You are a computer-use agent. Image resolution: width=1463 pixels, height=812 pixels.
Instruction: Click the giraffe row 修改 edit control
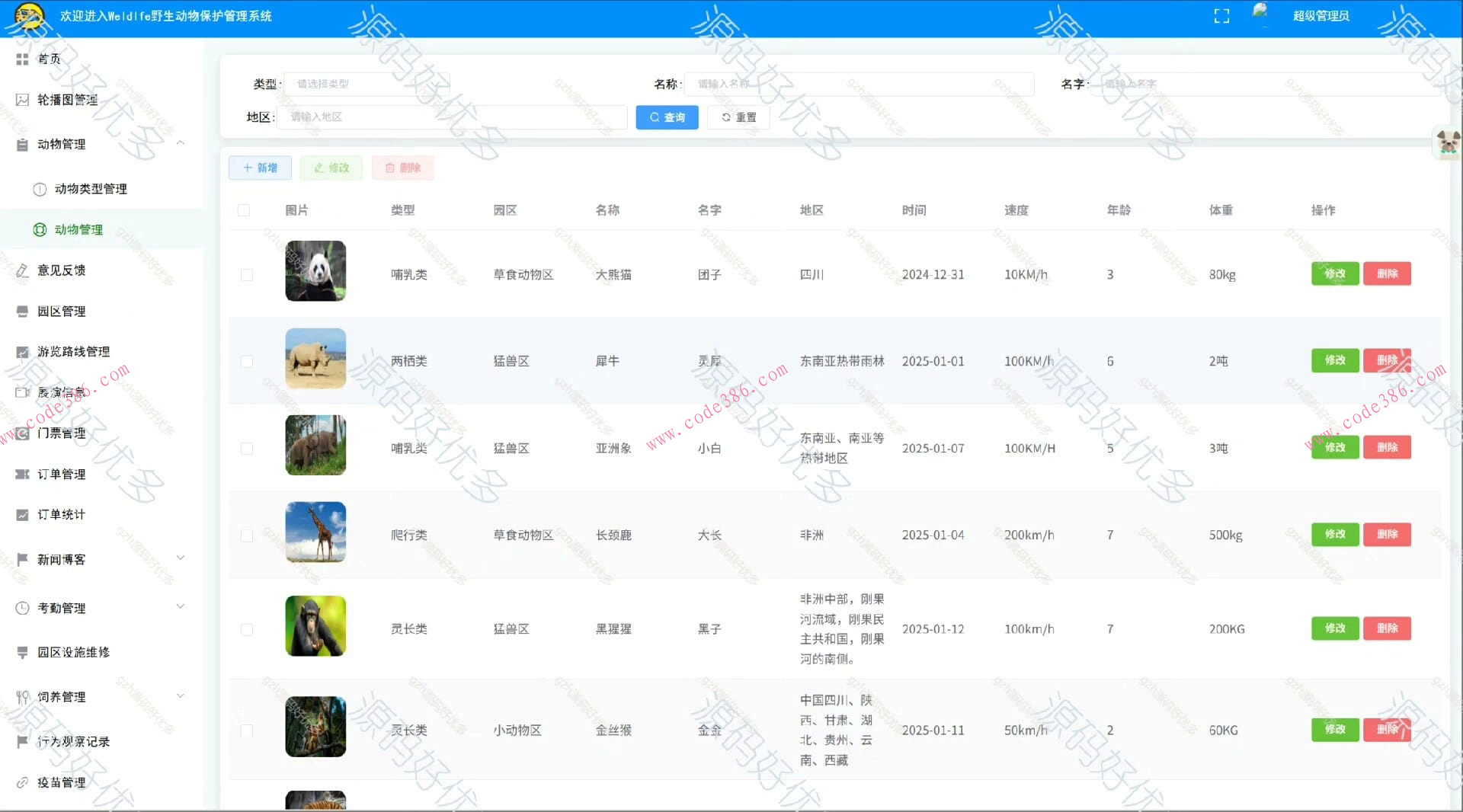click(1334, 534)
